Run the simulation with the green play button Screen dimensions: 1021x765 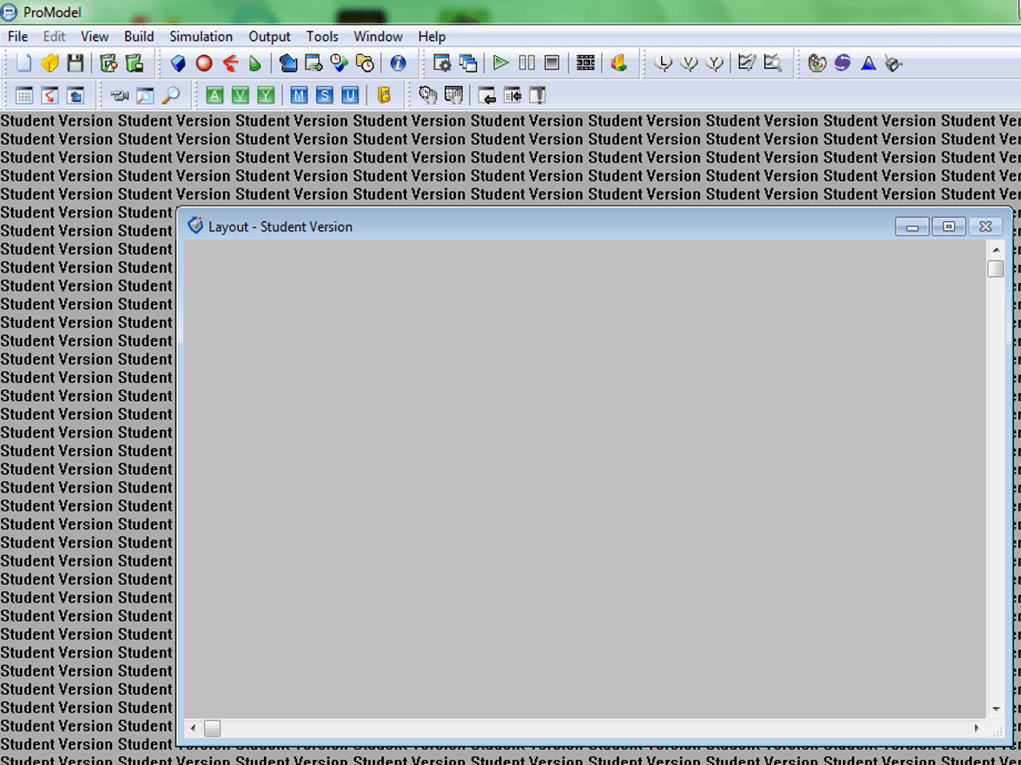pos(501,63)
